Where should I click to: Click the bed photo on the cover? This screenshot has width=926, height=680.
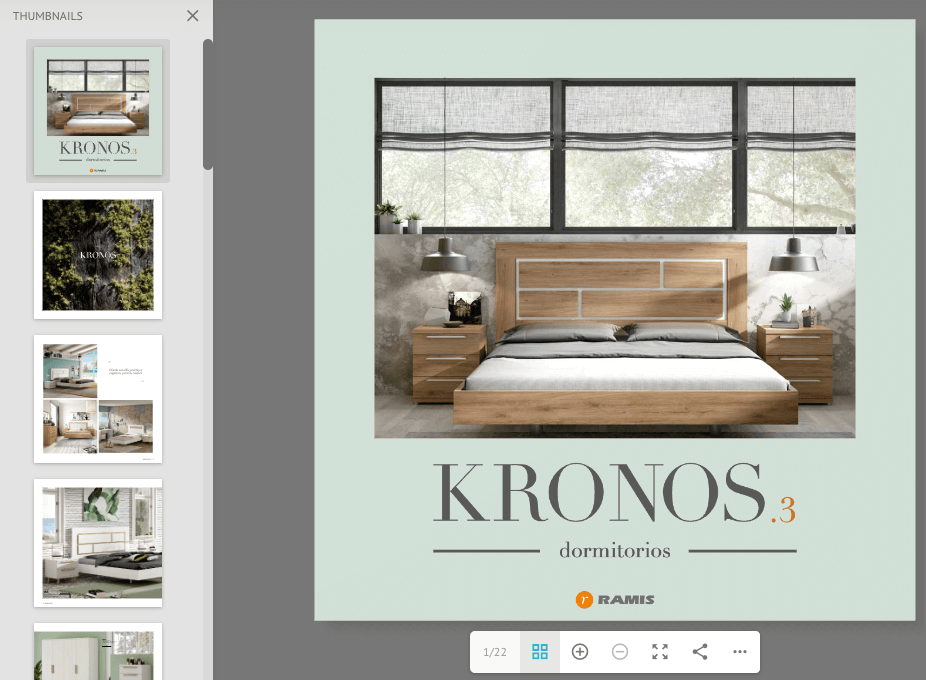[614, 258]
